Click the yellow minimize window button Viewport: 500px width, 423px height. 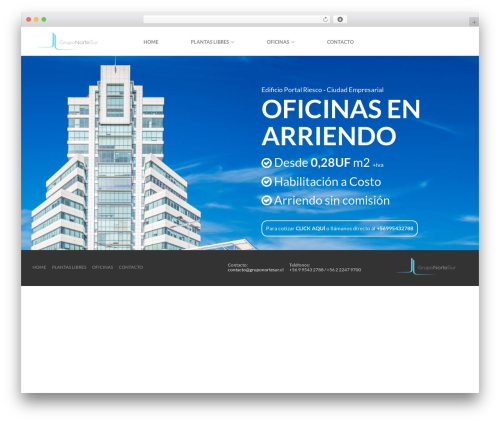(36, 19)
